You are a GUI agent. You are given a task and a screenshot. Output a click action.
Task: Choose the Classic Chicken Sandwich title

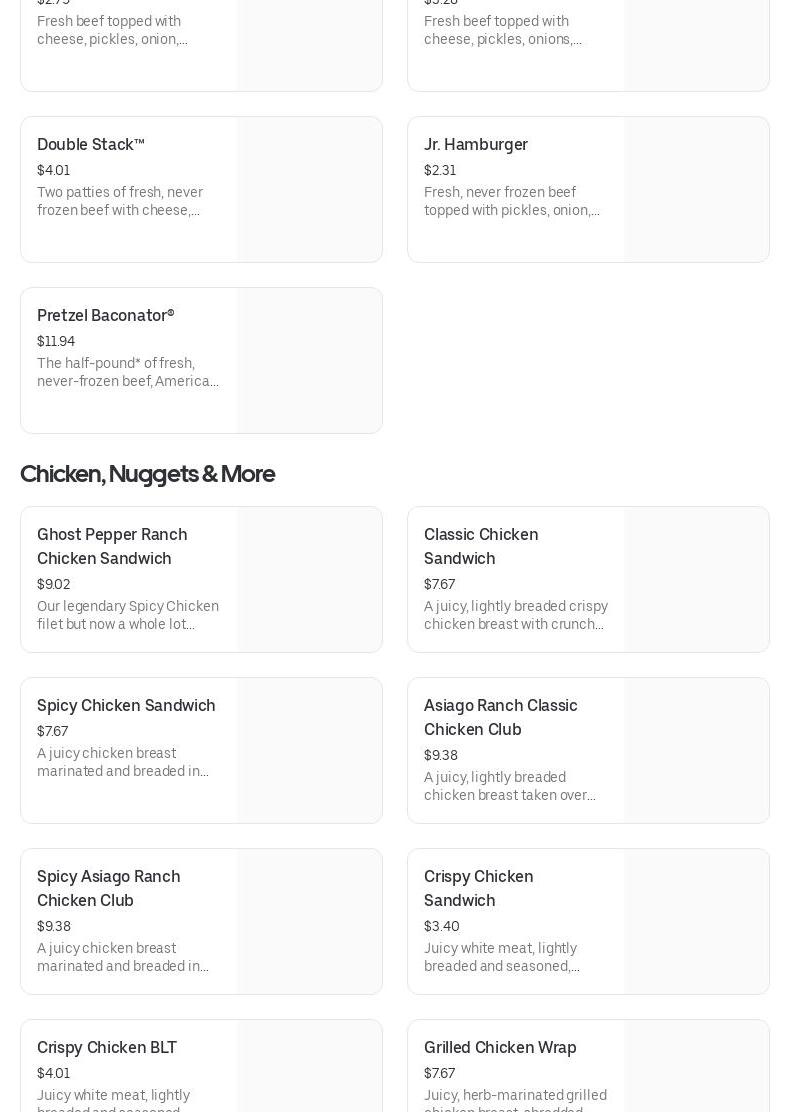[x=481, y=546]
